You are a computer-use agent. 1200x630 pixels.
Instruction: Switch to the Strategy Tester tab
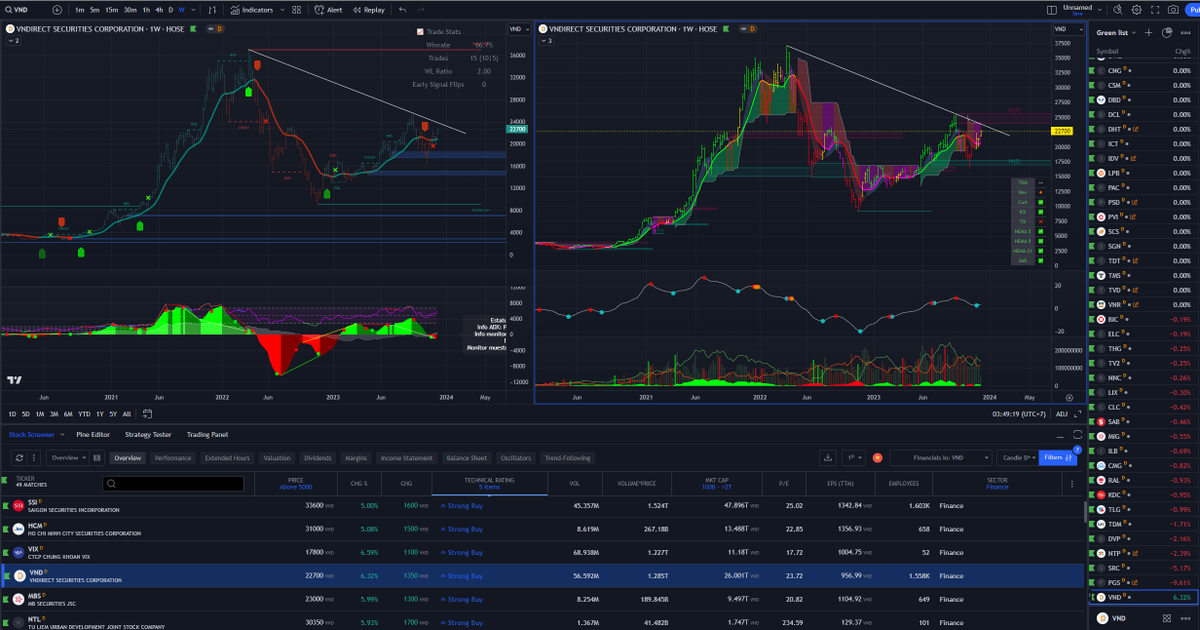[x=148, y=434]
